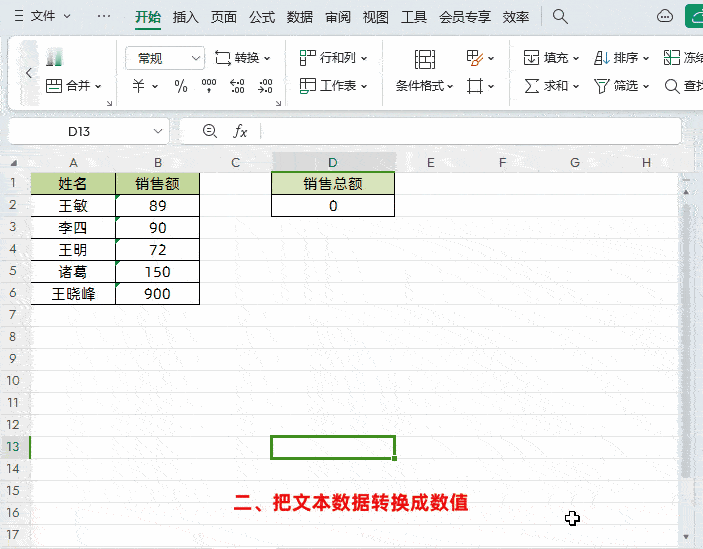Apply the currency ¥ format

coord(139,86)
